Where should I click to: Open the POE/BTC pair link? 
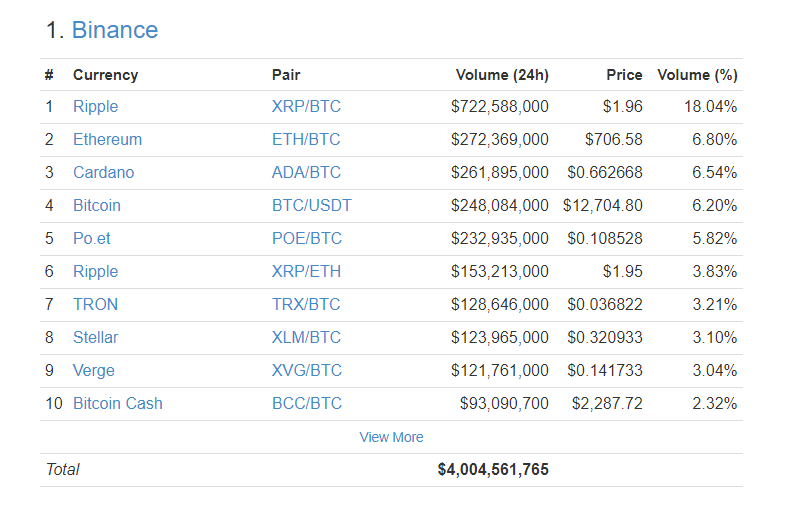coord(307,238)
